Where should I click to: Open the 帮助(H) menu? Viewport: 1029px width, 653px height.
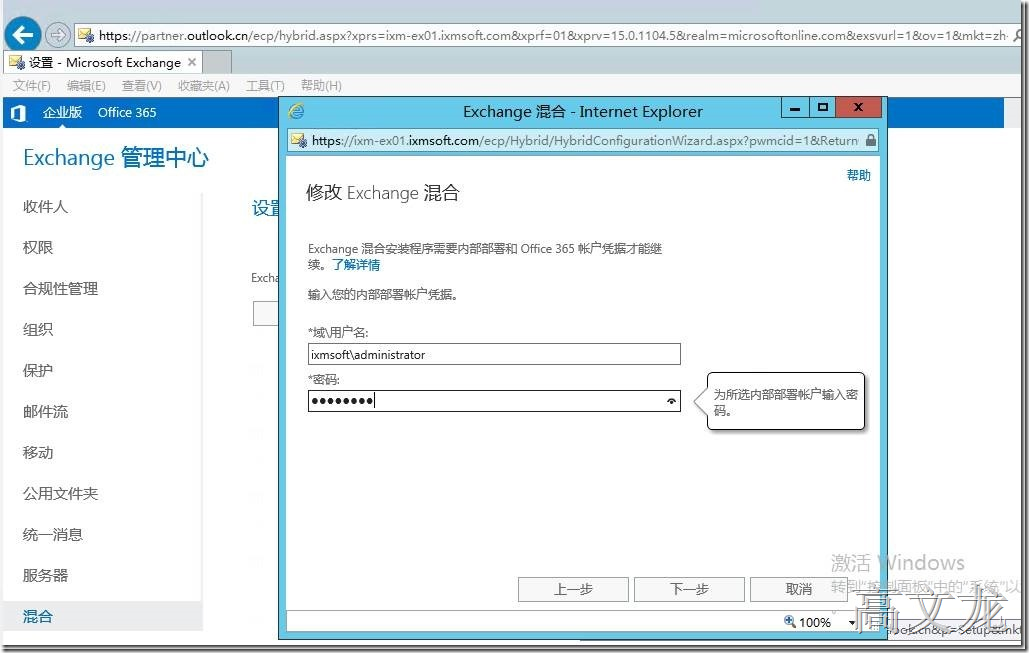point(321,86)
